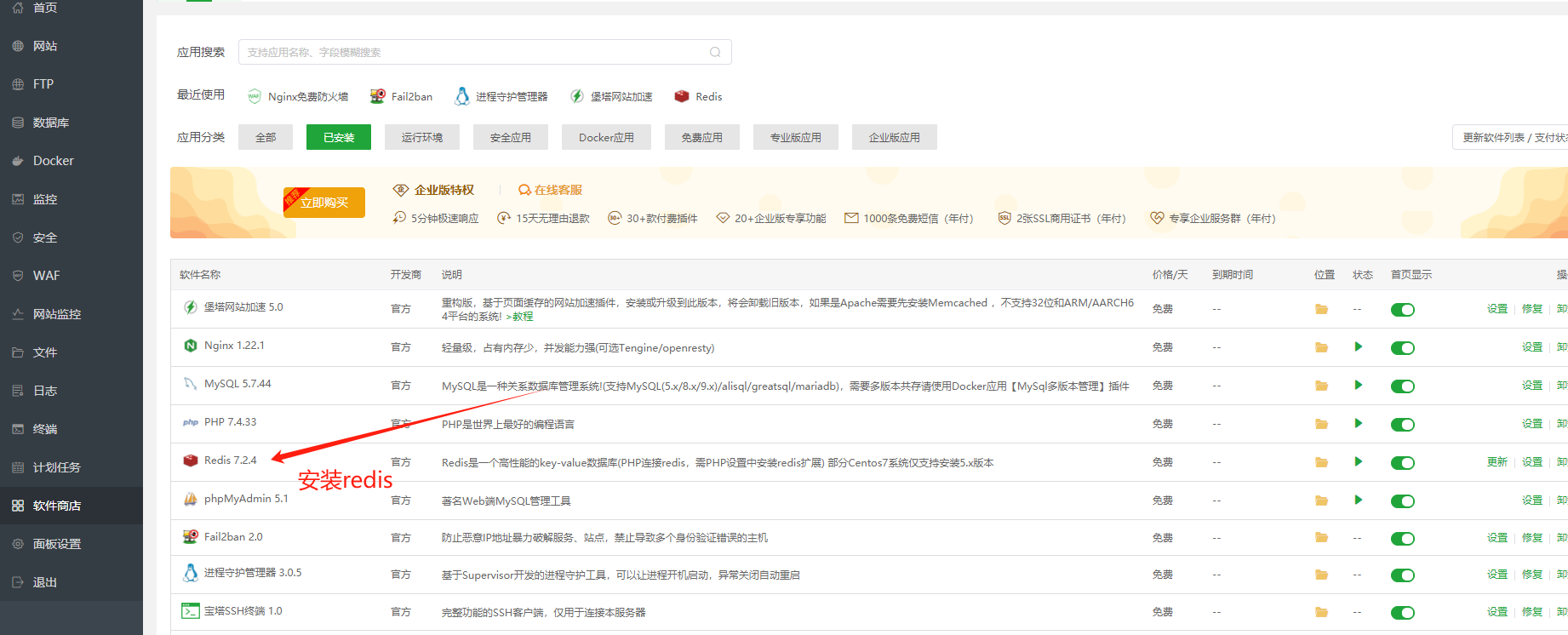The width and height of the screenshot is (1568, 635).
Task: Toggle 首页显示 for MySQL 5.7.44
Action: [1403, 386]
